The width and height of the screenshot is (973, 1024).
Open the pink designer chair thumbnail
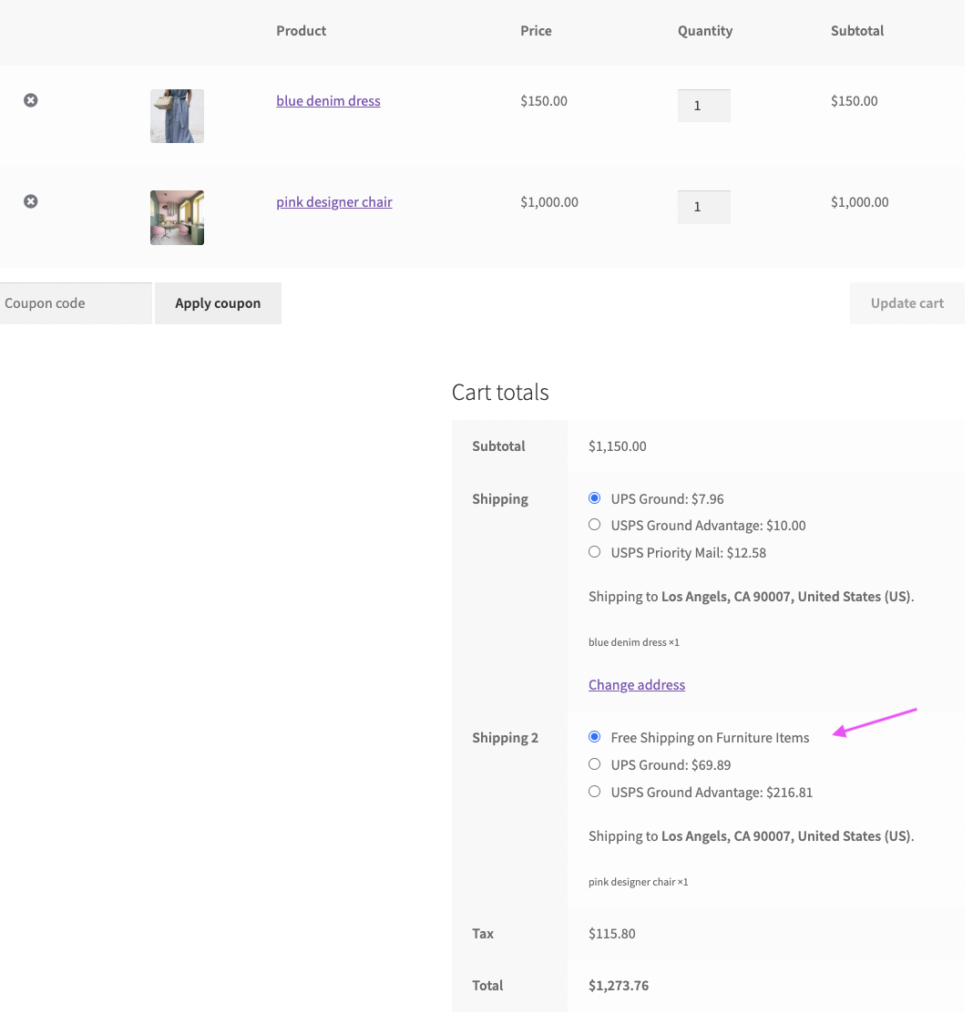click(177, 218)
